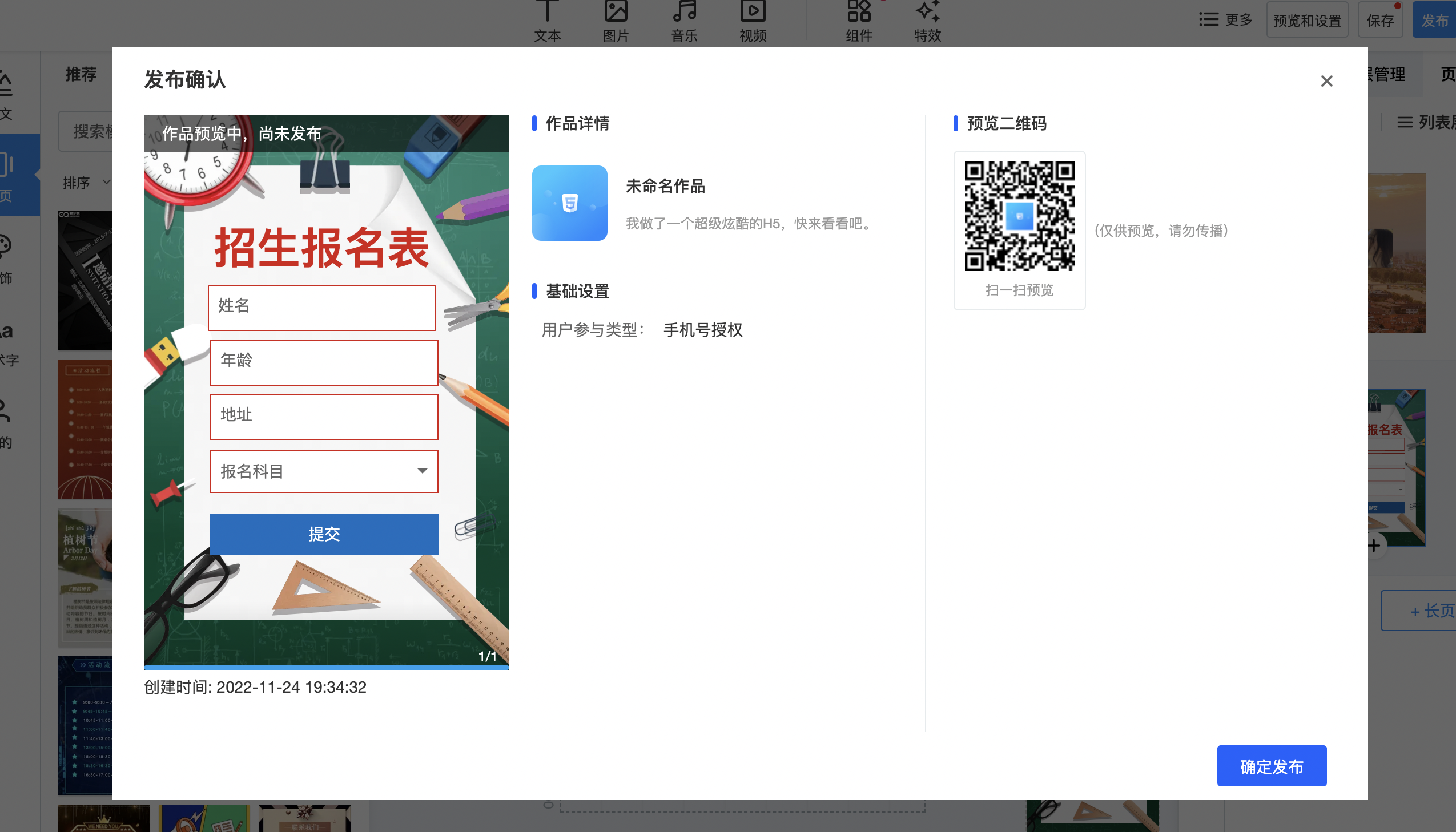This screenshot has height=832, width=1456.
Task: Click the 年龄 age input field
Action: (324, 362)
